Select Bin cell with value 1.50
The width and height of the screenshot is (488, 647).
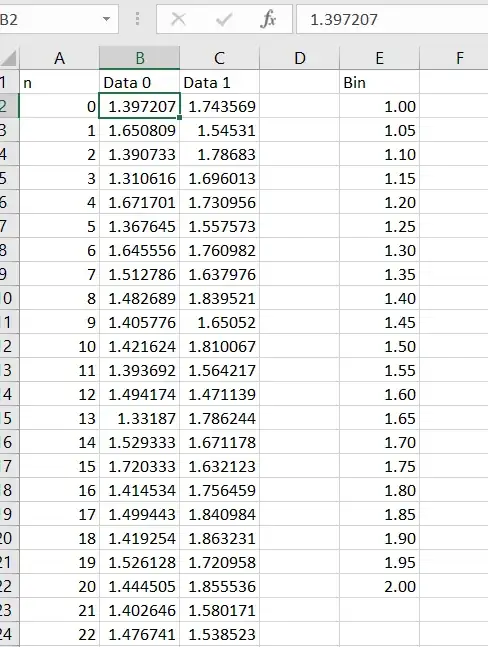pos(380,346)
